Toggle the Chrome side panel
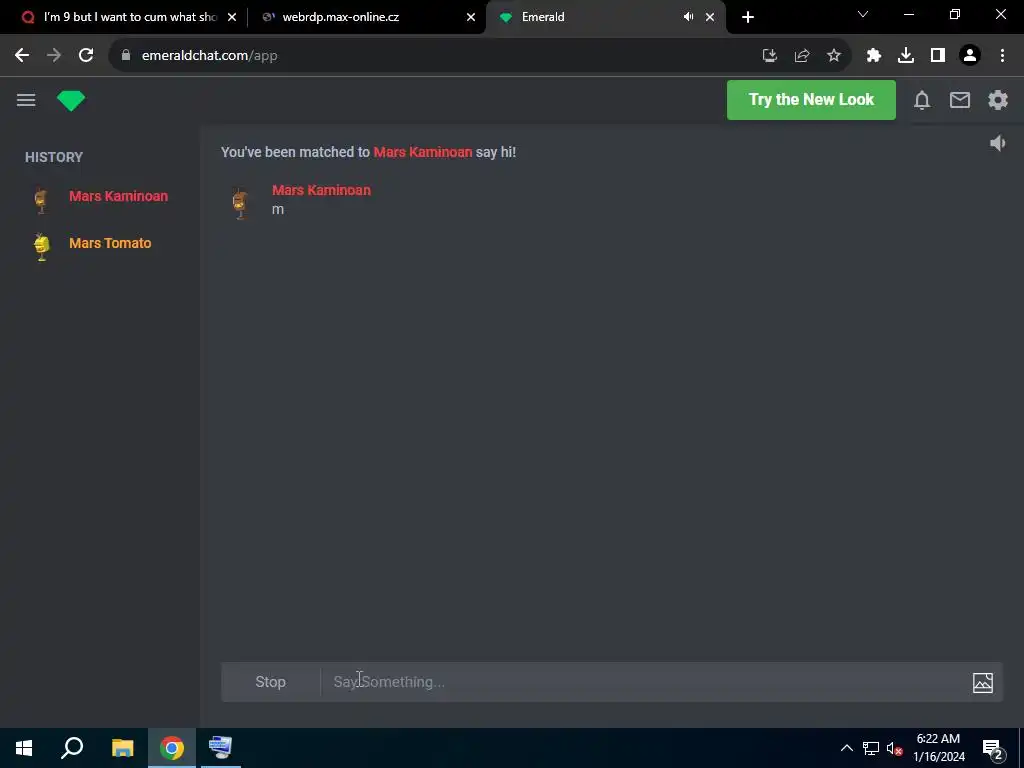The width and height of the screenshot is (1024, 768). point(937,56)
